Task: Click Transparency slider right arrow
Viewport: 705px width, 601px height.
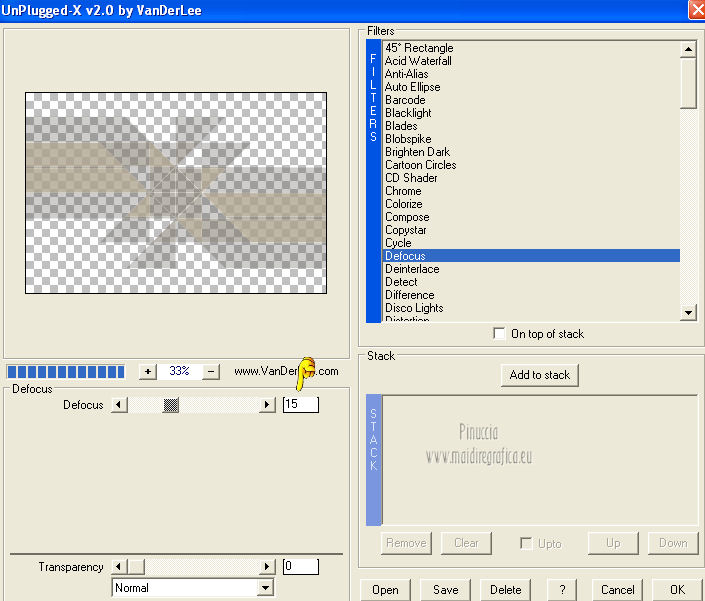Action: (267, 566)
